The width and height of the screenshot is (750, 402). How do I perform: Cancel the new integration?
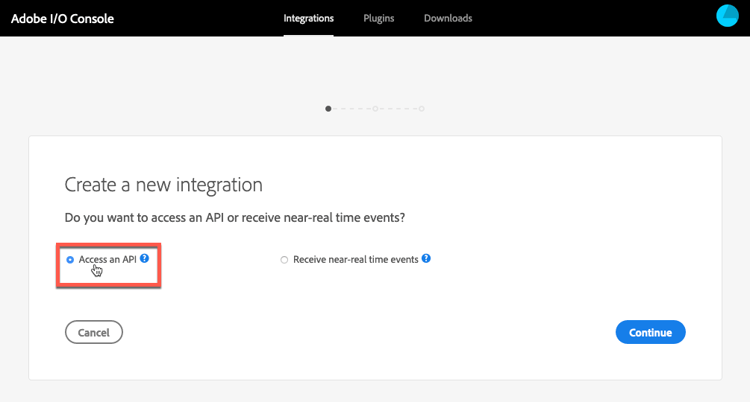pyautogui.click(x=94, y=332)
